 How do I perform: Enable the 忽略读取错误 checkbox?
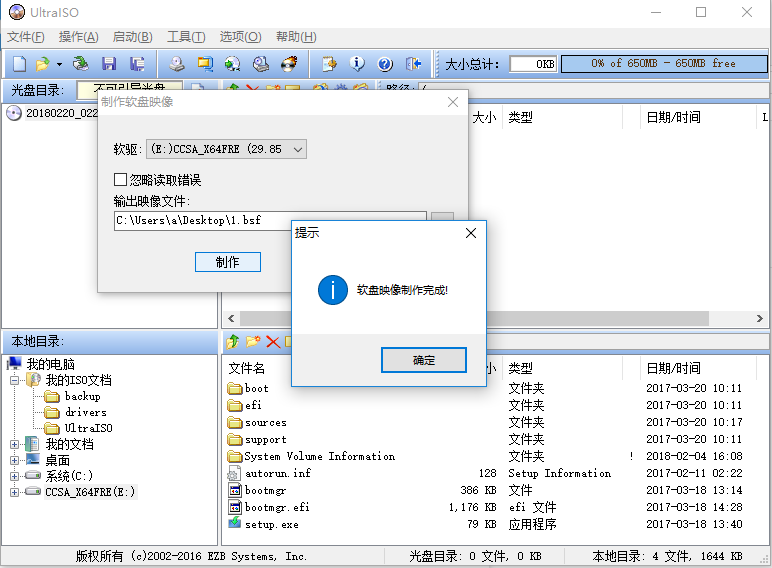120,180
